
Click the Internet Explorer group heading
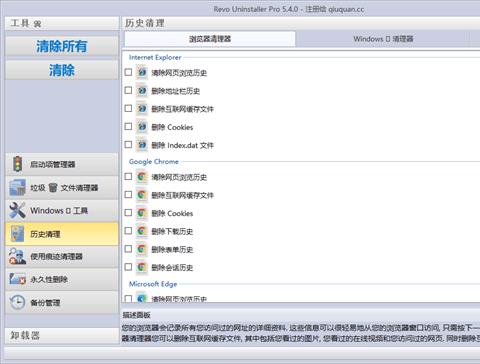click(155, 57)
